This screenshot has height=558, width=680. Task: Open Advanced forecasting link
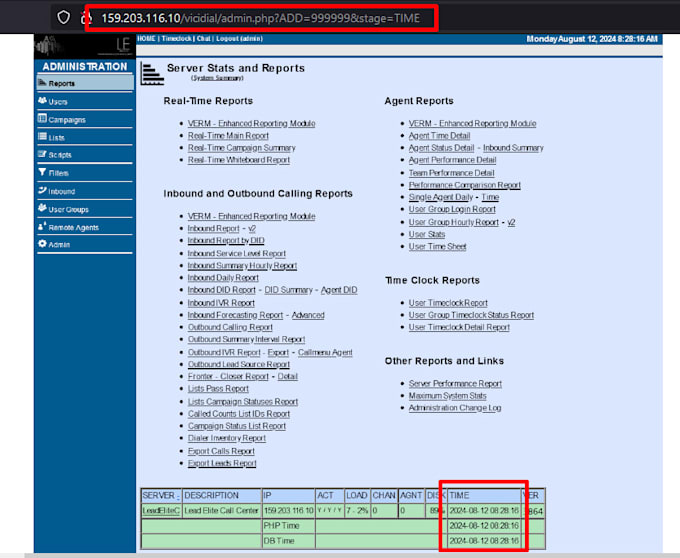pyautogui.click(x=308, y=315)
